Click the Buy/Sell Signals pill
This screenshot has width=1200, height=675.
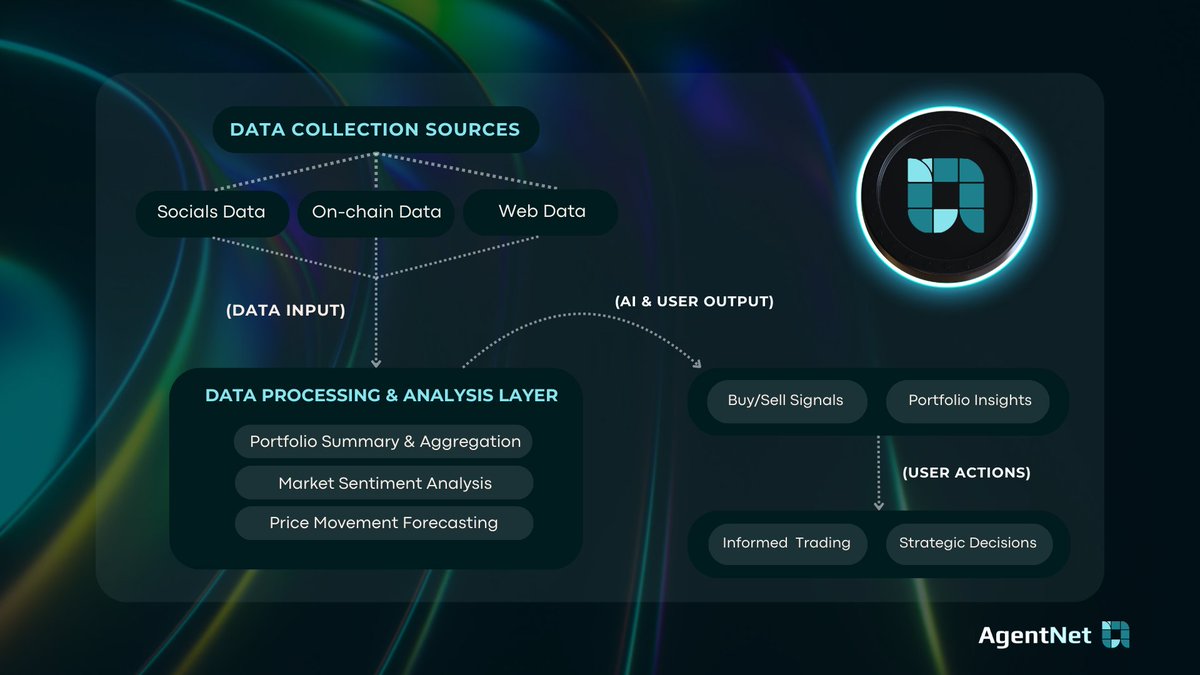click(786, 400)
